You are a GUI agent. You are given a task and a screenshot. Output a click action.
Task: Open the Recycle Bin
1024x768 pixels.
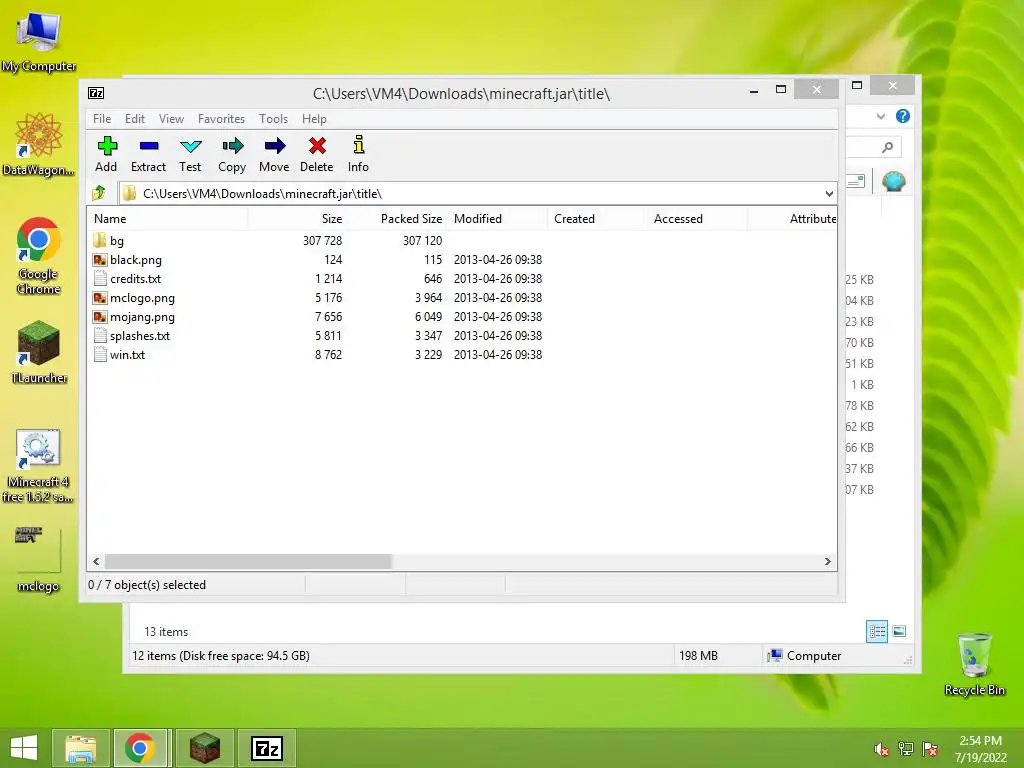974,664
